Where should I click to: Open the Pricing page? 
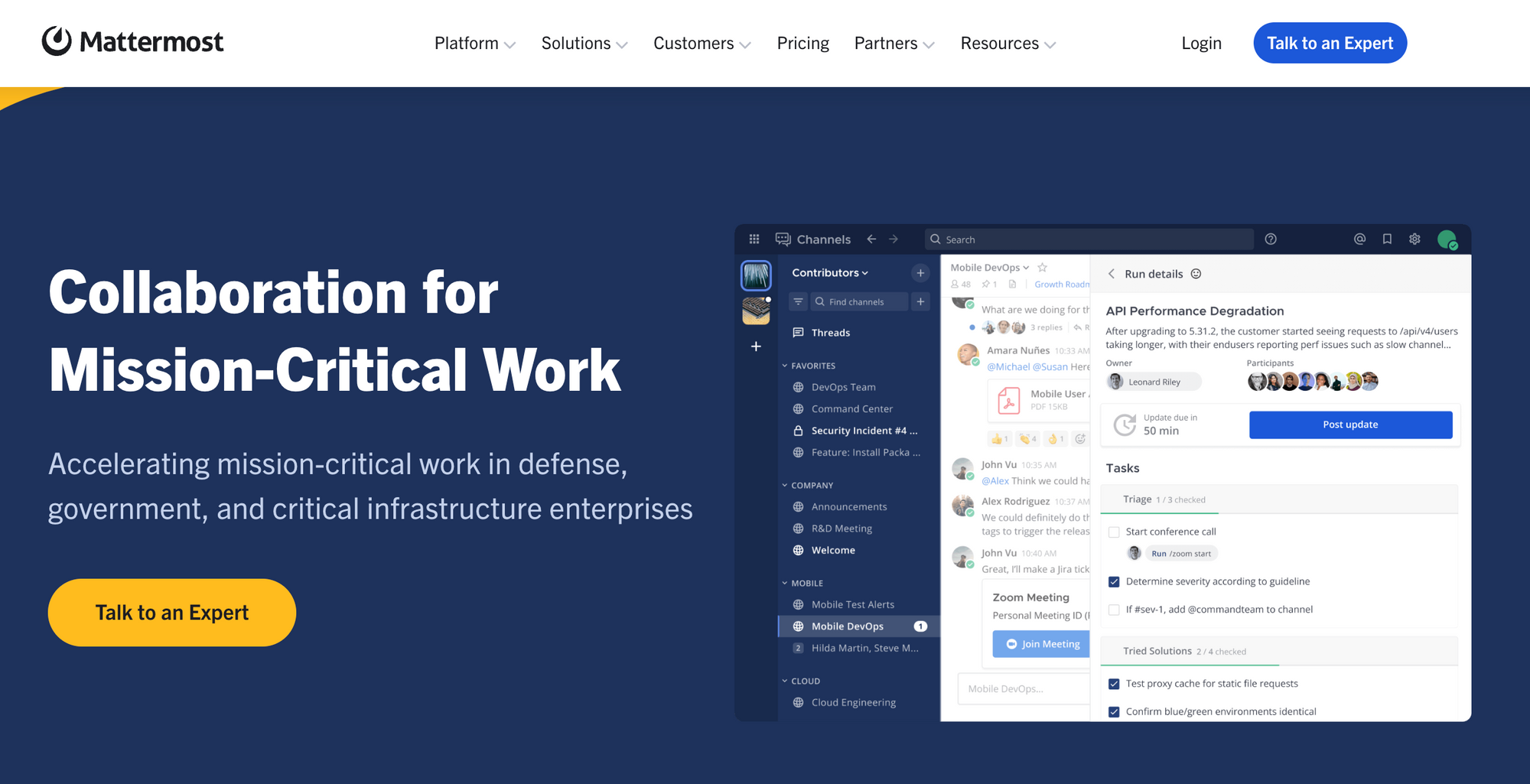click(802, 44)
